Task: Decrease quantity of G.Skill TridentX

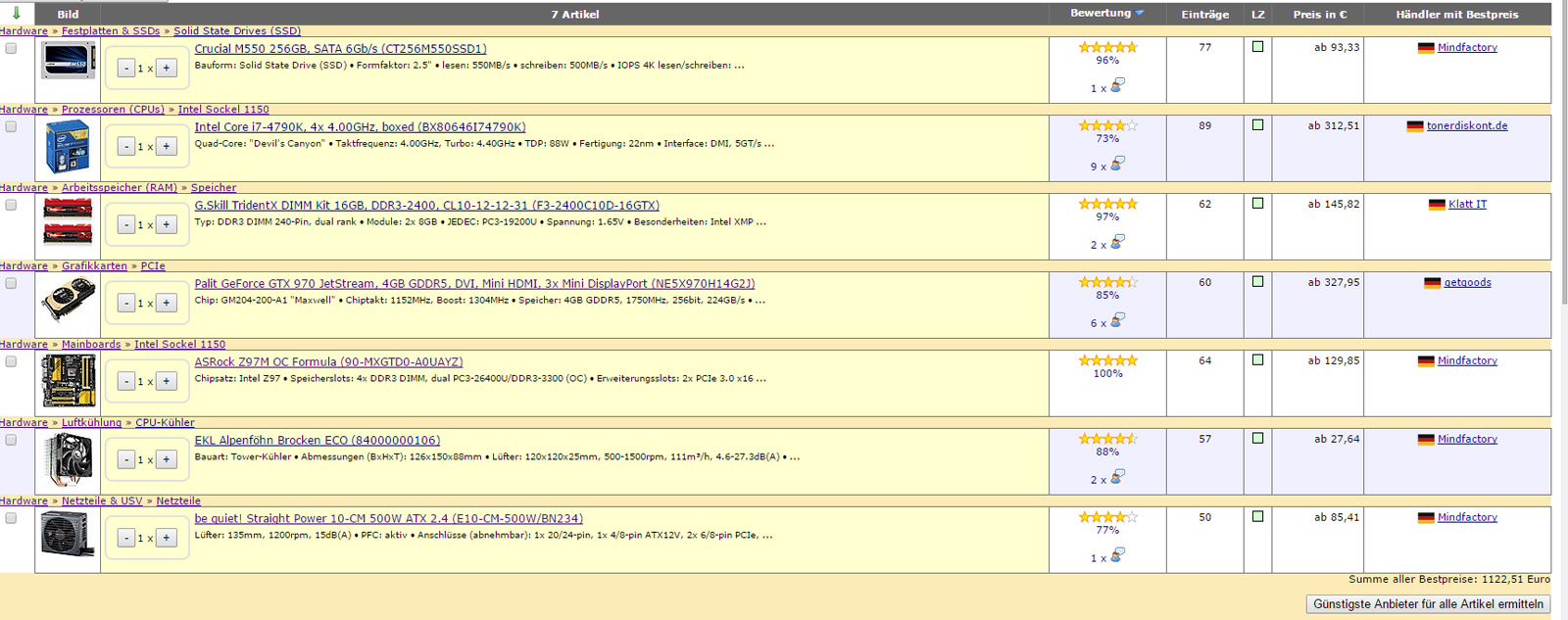Action: click(126, 224)
